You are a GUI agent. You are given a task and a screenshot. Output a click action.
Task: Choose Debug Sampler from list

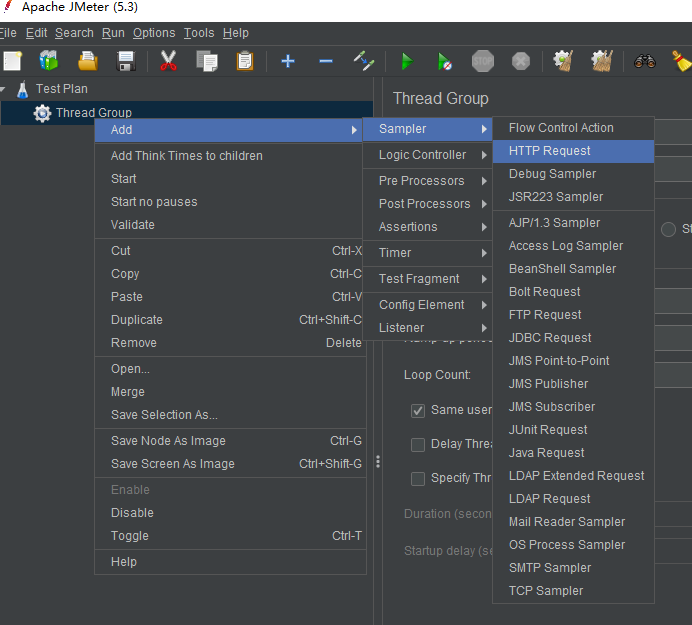tap(573, 174)
